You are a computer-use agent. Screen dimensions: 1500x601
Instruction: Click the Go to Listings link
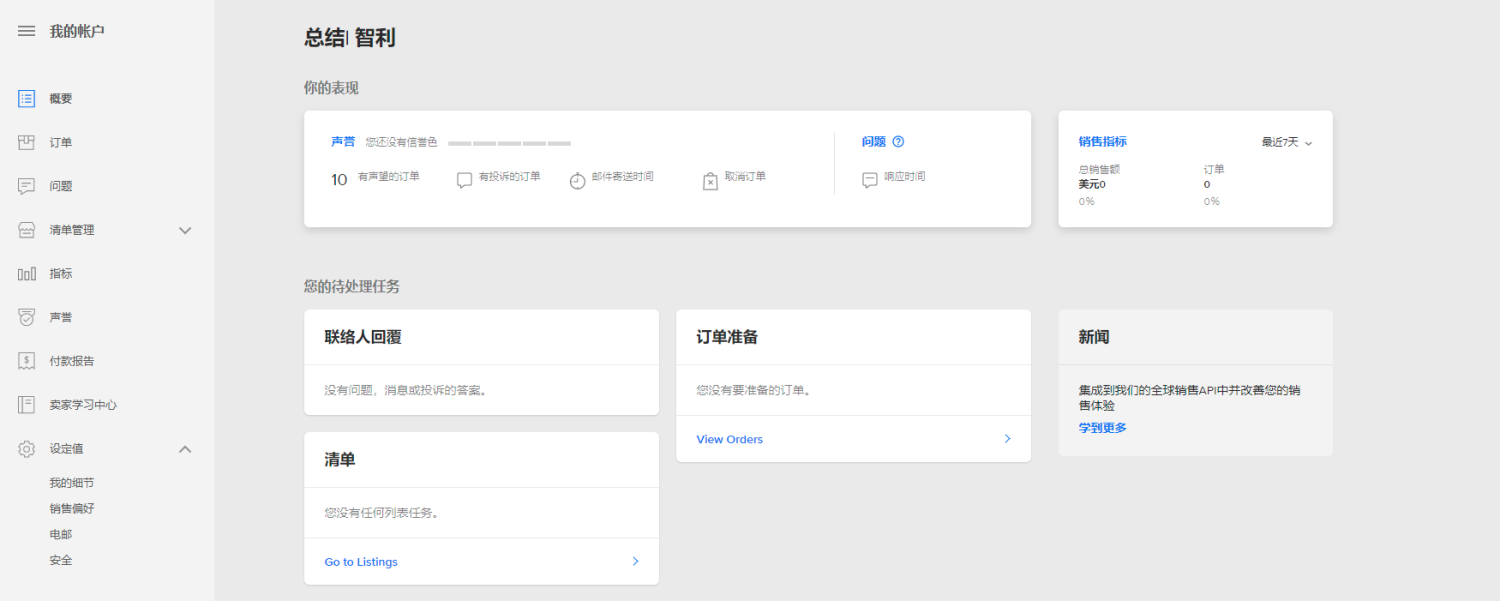[x=361, y=562]
